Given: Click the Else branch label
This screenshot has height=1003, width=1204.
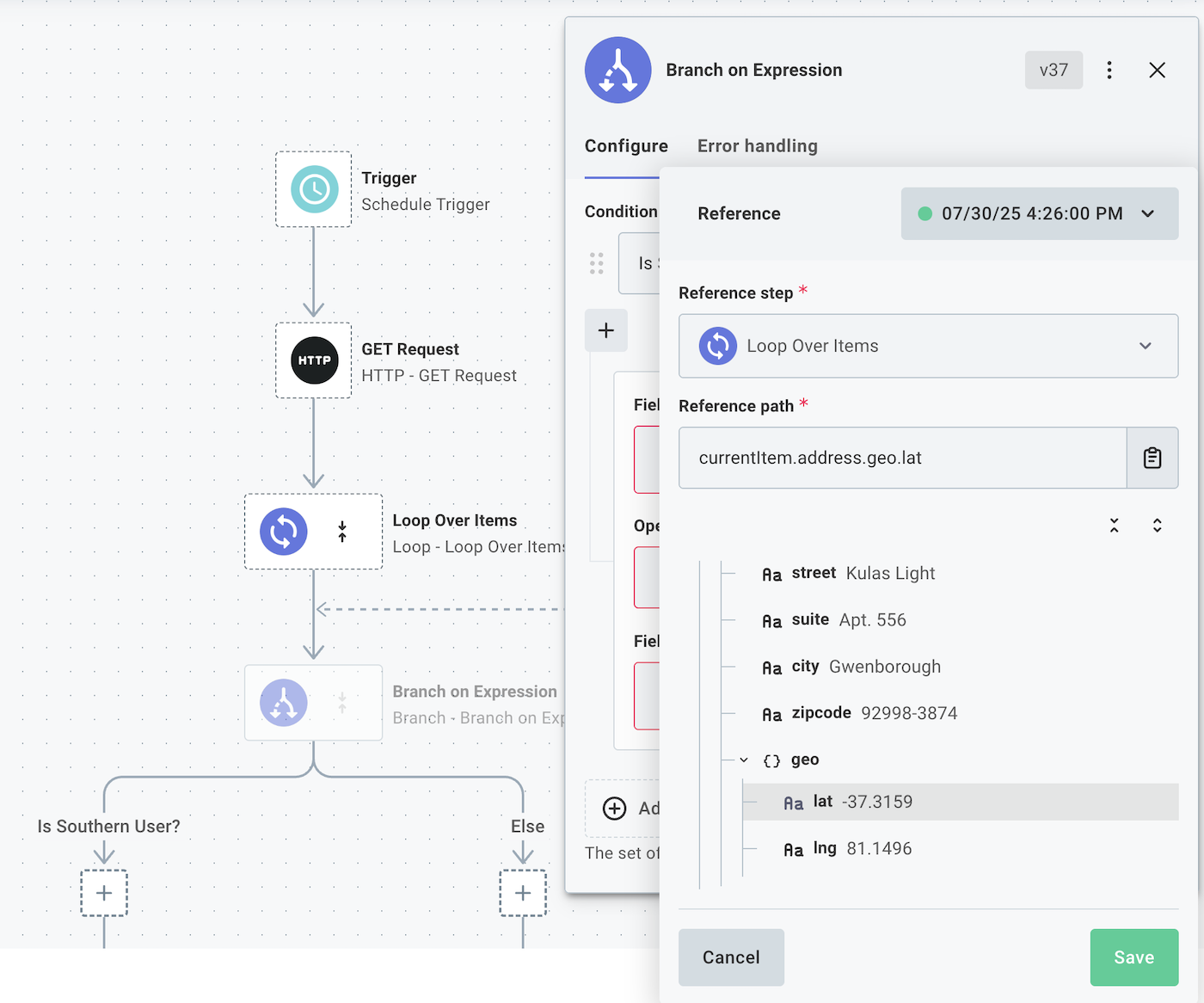Looking at the screenshot, I should [528, 827].
